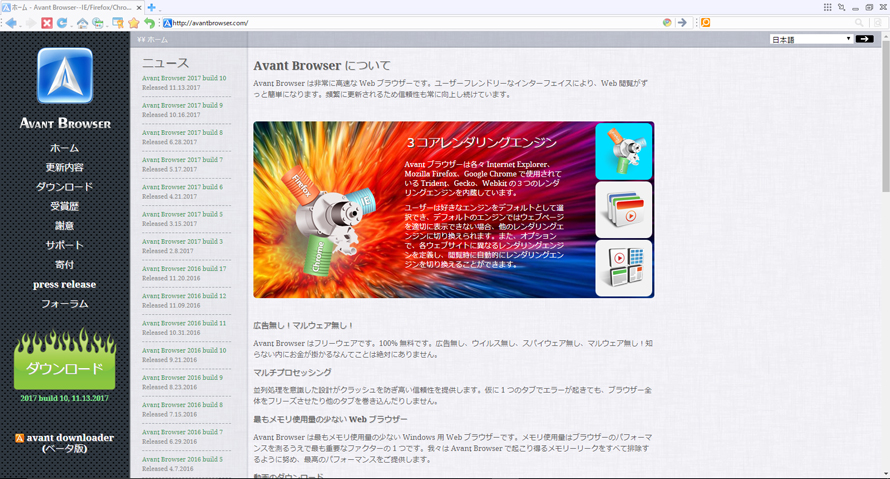Click the Go arrow beside address bar
Image resolution: width=890 pixels, height=479 pixels.
coord(682,23)
